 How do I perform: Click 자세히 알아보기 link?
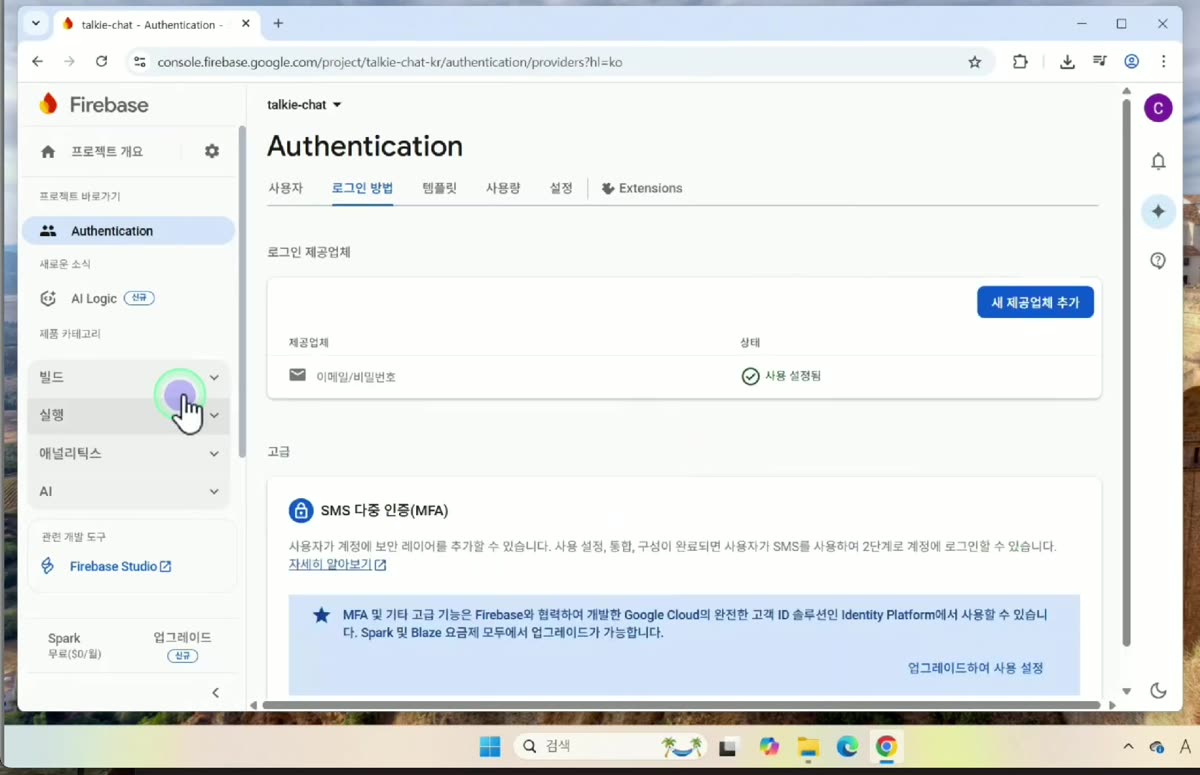point(337,564)
